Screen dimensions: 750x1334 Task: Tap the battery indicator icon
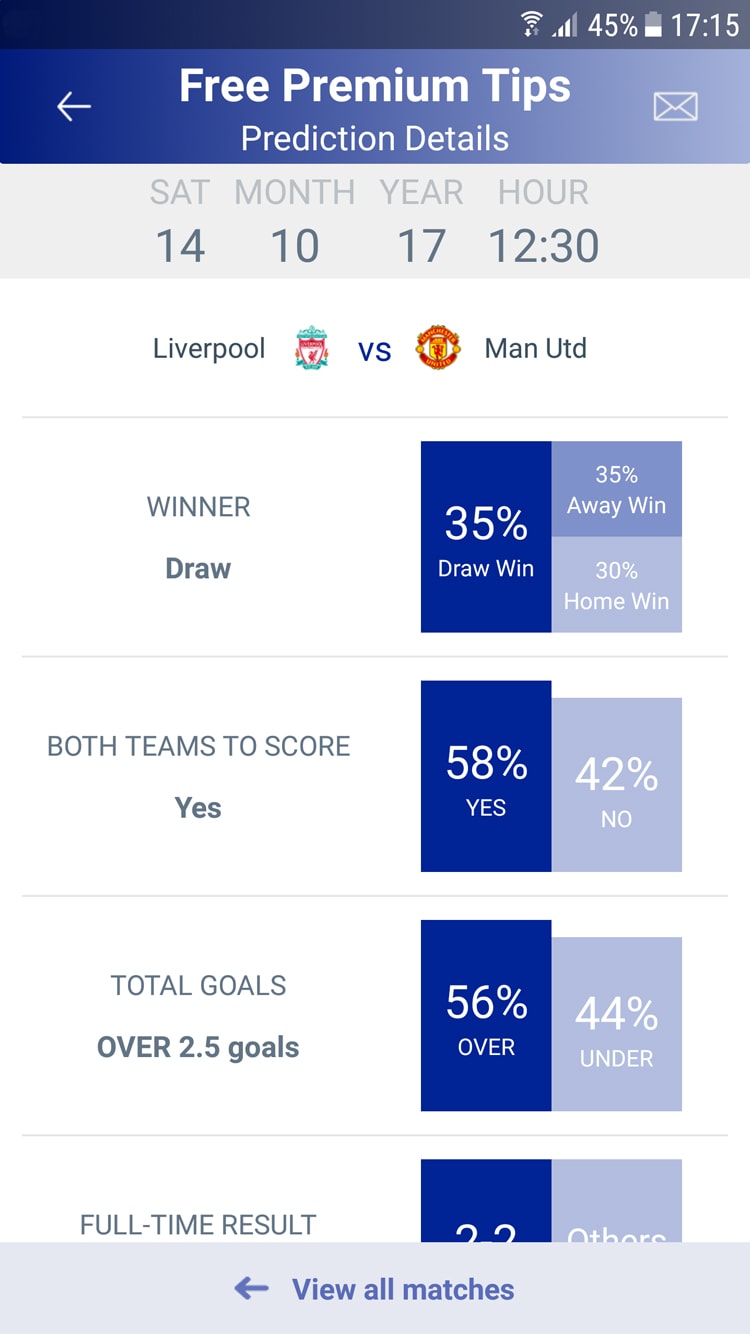click(x=653, y=25)
